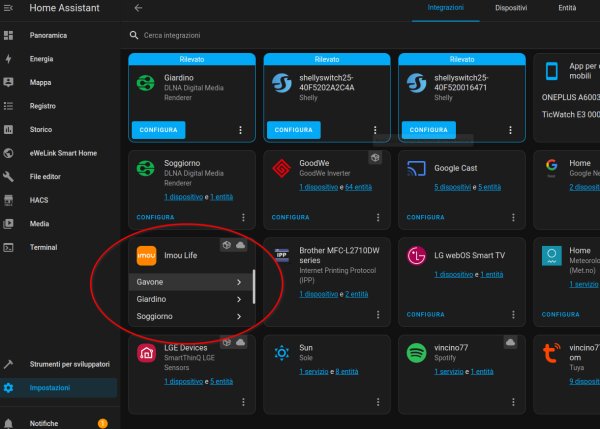Open GoodWe 64 entità link

[358, 187]
